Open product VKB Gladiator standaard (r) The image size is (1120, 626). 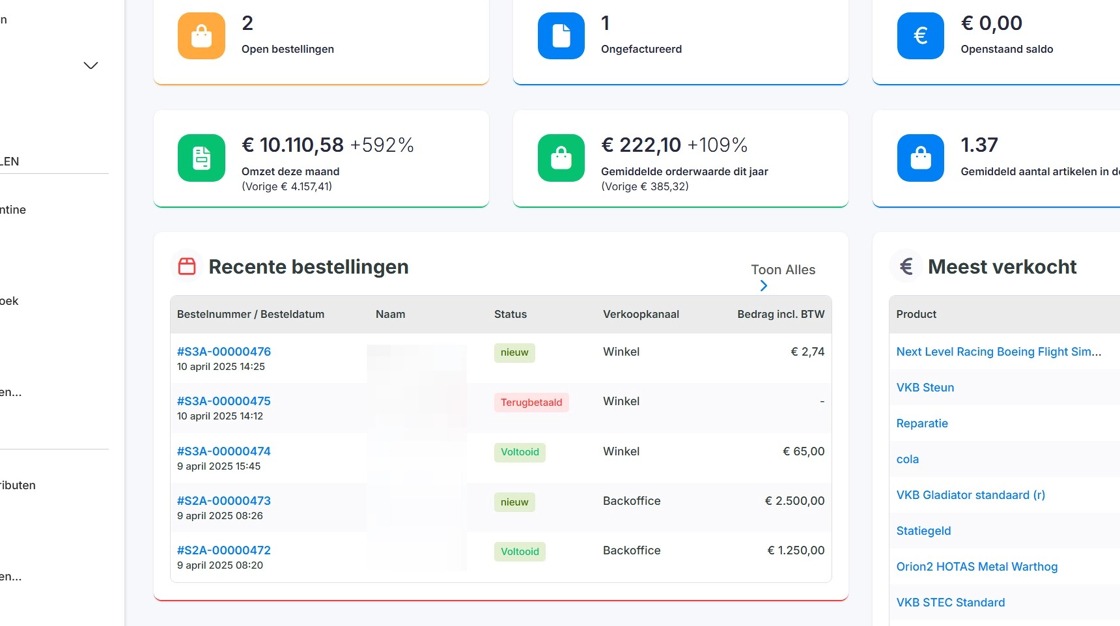[x=971, y=495]
